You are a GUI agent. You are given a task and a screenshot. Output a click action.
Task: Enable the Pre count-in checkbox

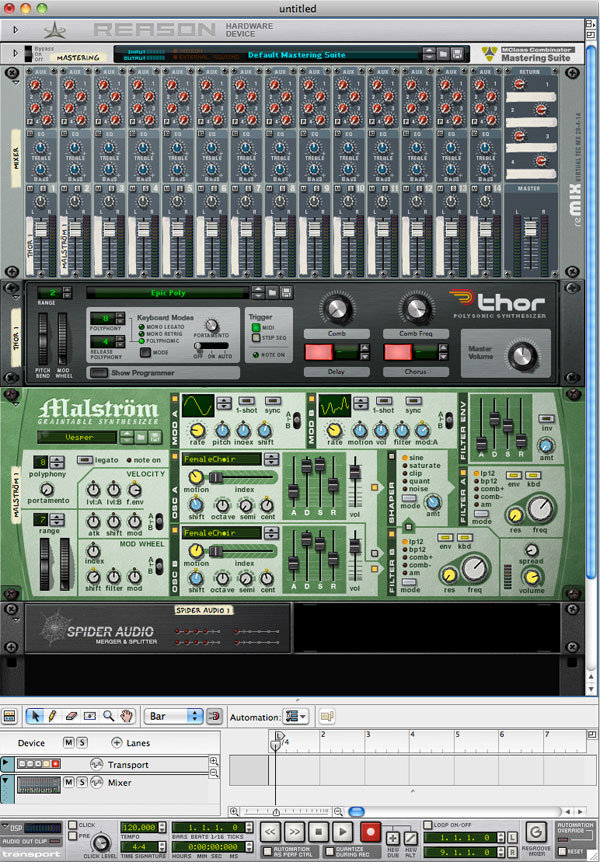tap(73, 836)
